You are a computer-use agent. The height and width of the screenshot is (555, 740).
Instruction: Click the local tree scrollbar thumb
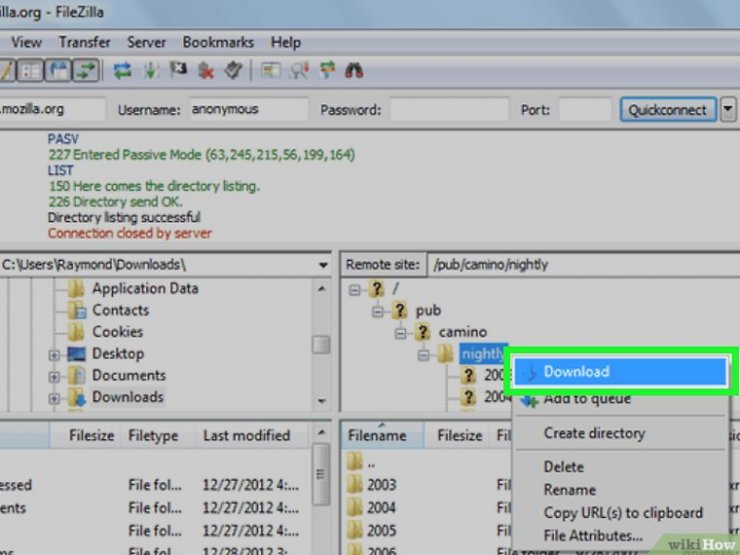click(x=321, y=345)
